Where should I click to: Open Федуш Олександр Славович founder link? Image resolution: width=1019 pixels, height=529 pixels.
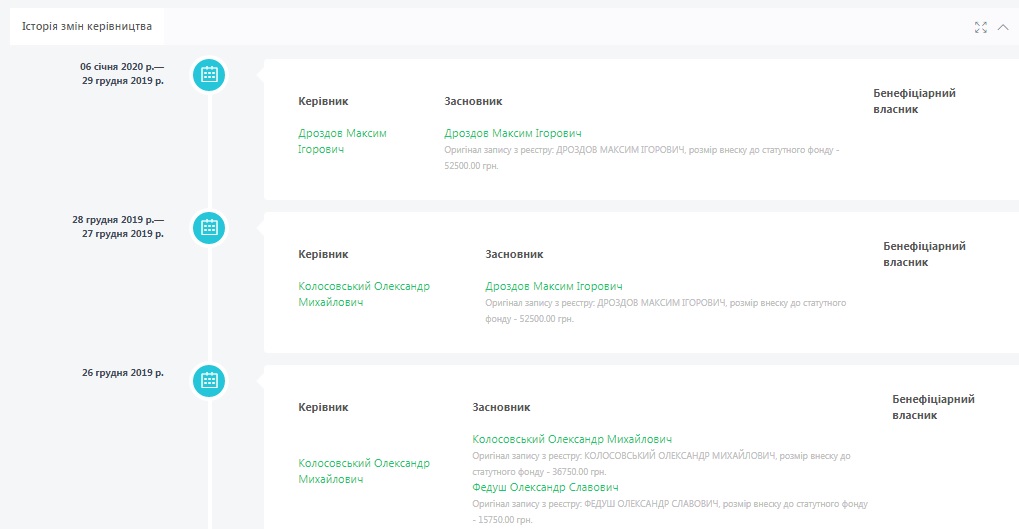coord(545,487)
